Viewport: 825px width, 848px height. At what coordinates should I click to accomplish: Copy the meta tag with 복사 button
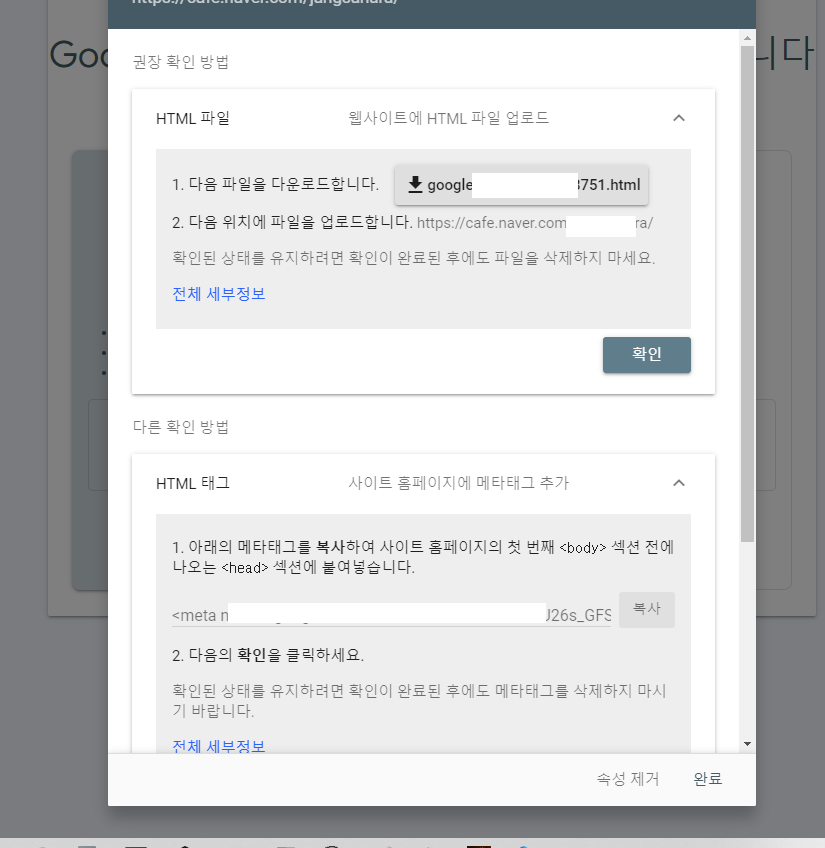tap(646, 610)
